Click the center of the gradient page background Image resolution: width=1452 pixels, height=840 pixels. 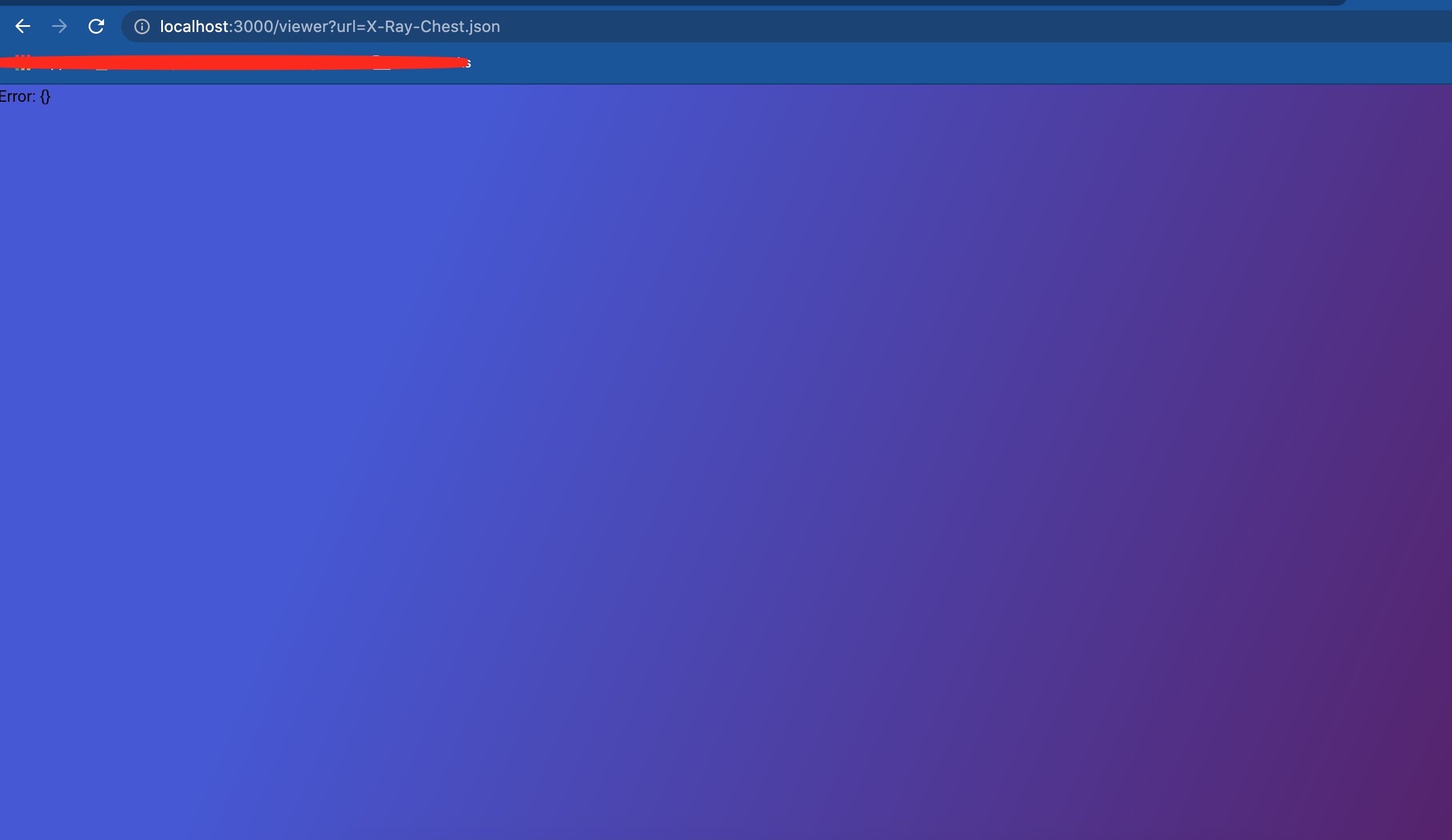(726, 461)
